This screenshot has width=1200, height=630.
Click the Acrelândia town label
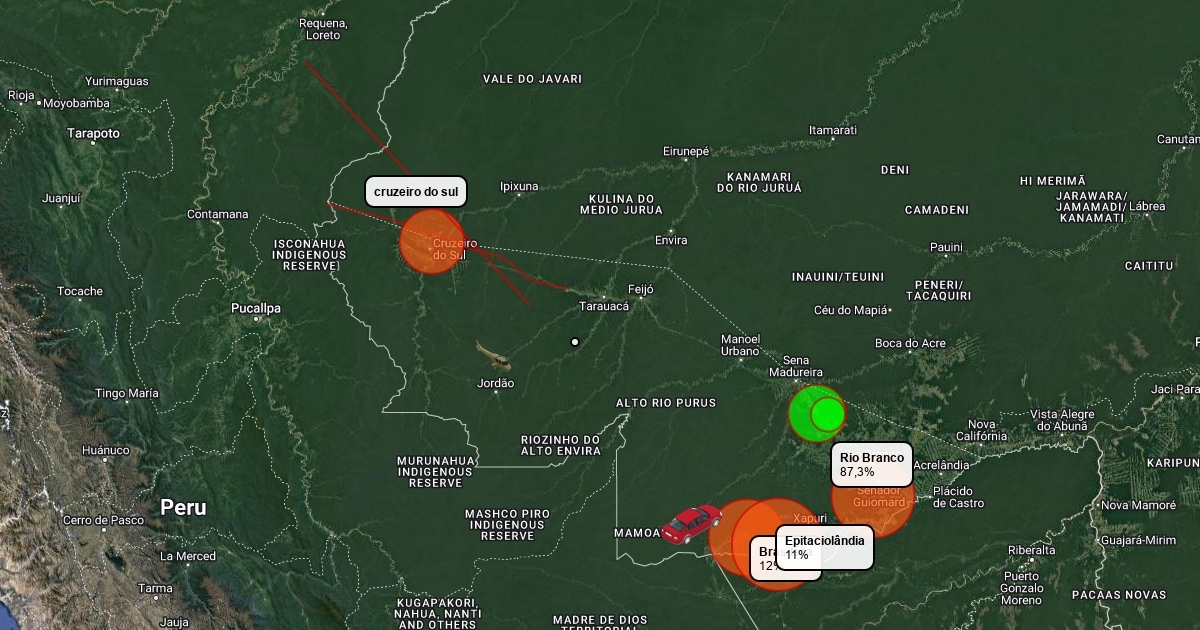pos(941,465)
